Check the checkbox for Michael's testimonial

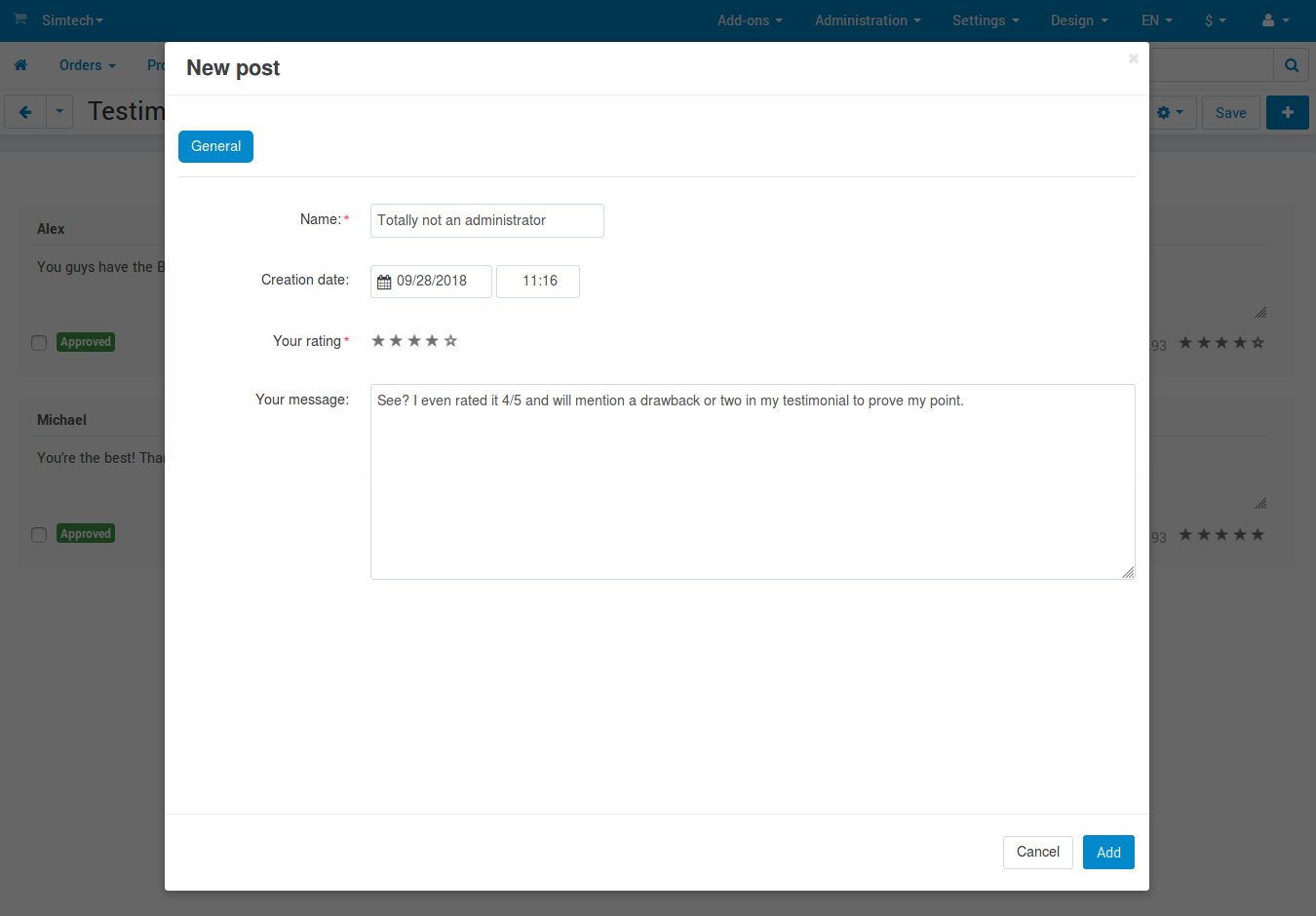(39, 535)
